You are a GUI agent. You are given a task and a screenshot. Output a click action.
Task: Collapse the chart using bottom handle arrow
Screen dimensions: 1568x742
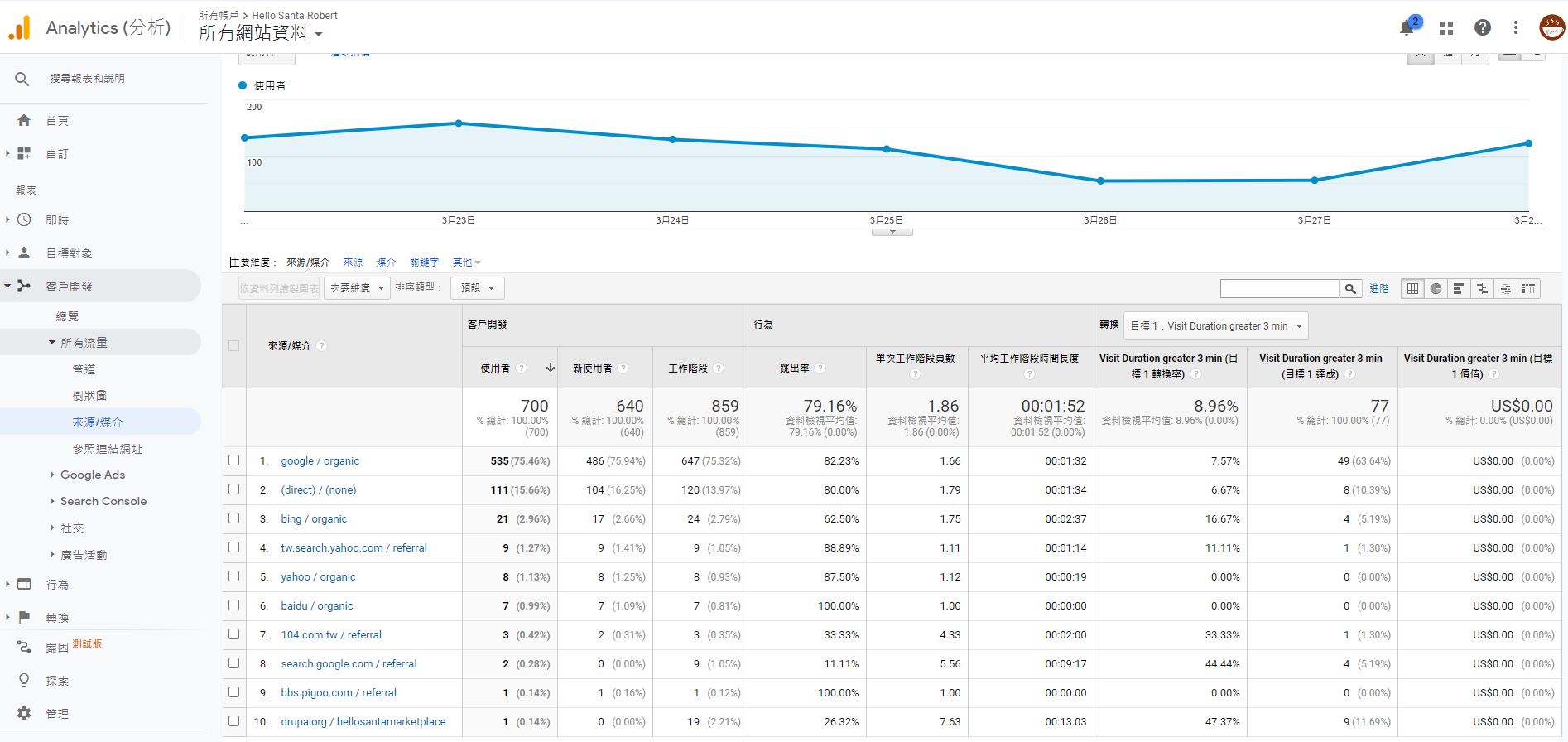pyautogui.click(x=892, y=232)
